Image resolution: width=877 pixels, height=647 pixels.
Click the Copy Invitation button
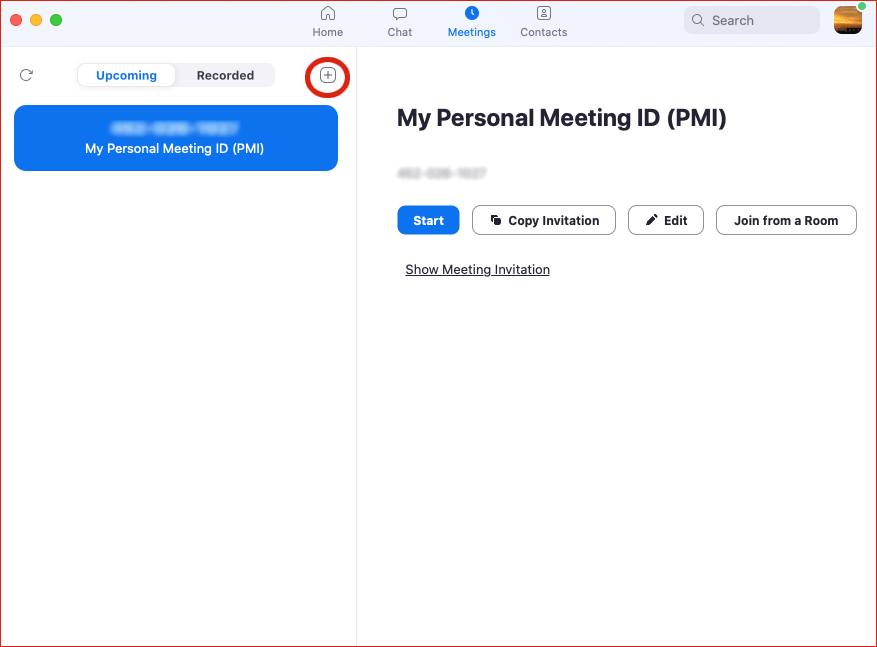coord(544,220)
